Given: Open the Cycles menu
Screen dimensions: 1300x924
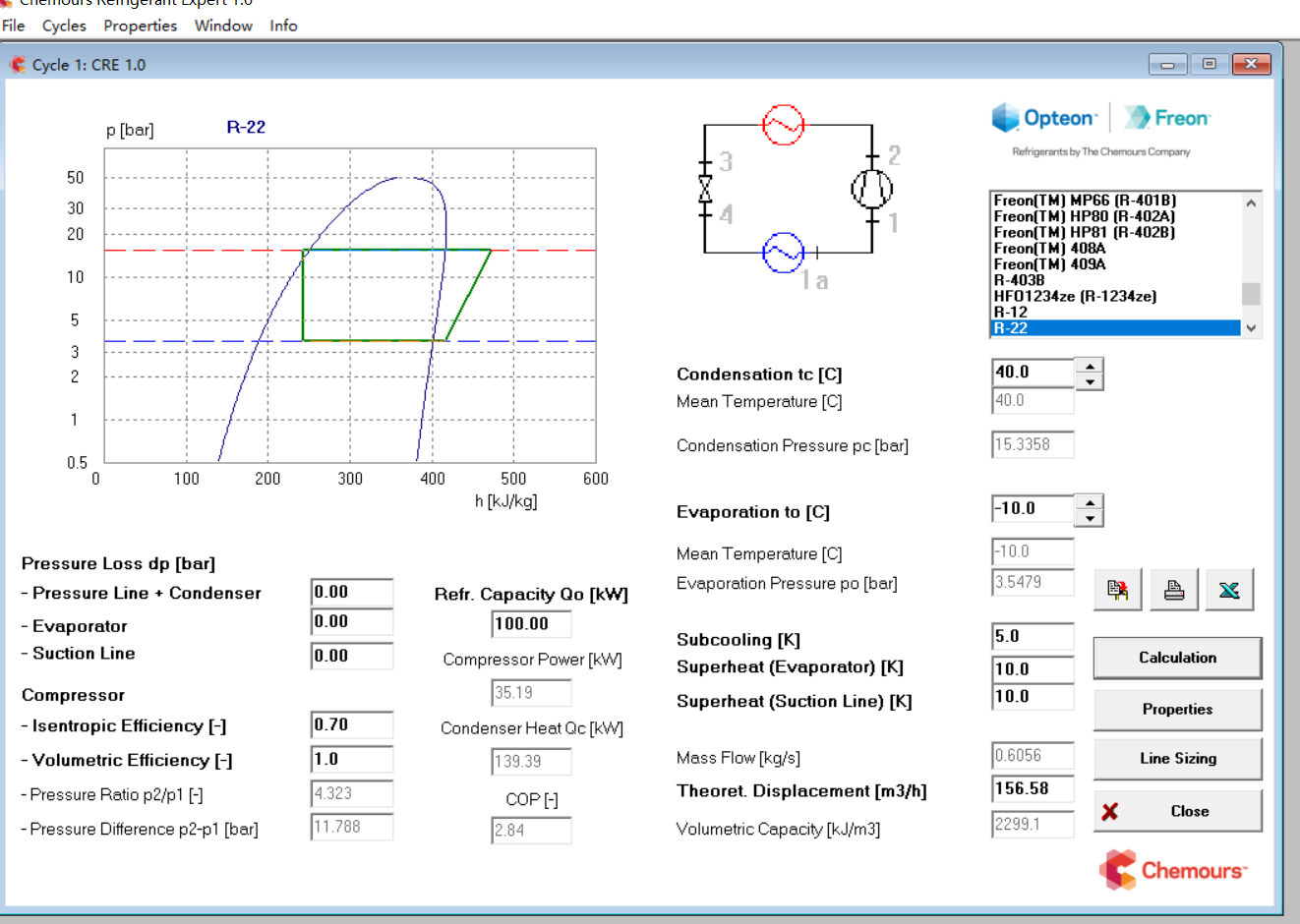Looking at the screenshot, I should pyautogui.click(x=64, y=26).
